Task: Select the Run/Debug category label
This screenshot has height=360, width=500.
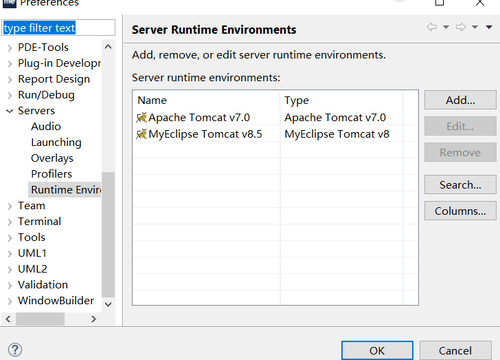Action: (46, 95)
